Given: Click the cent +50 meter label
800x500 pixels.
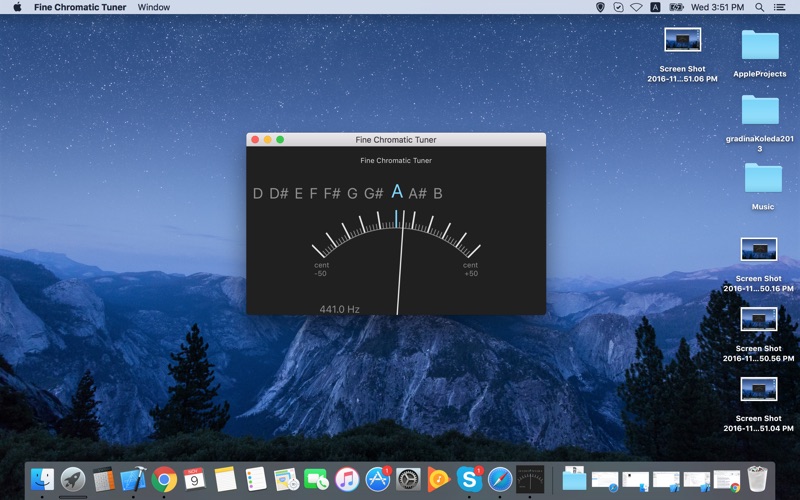Looking at the screenshot, I should pyautogui.click(x=470, y=269).
